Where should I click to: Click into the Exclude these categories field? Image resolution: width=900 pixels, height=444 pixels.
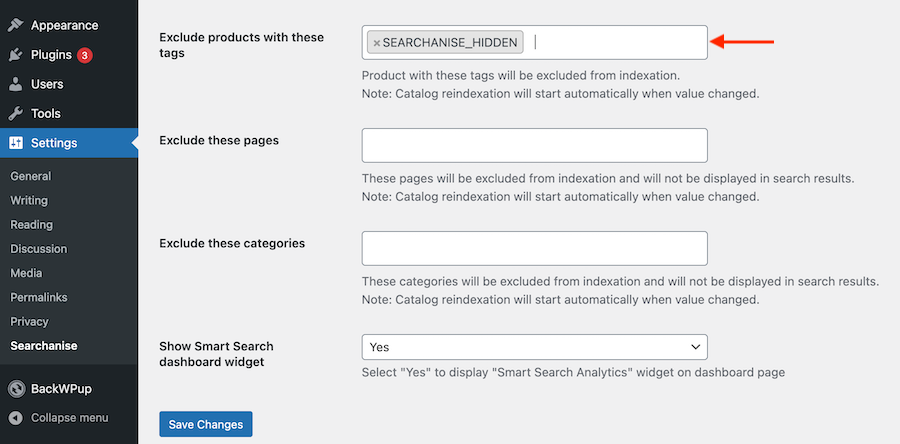(x=534, y=248)
